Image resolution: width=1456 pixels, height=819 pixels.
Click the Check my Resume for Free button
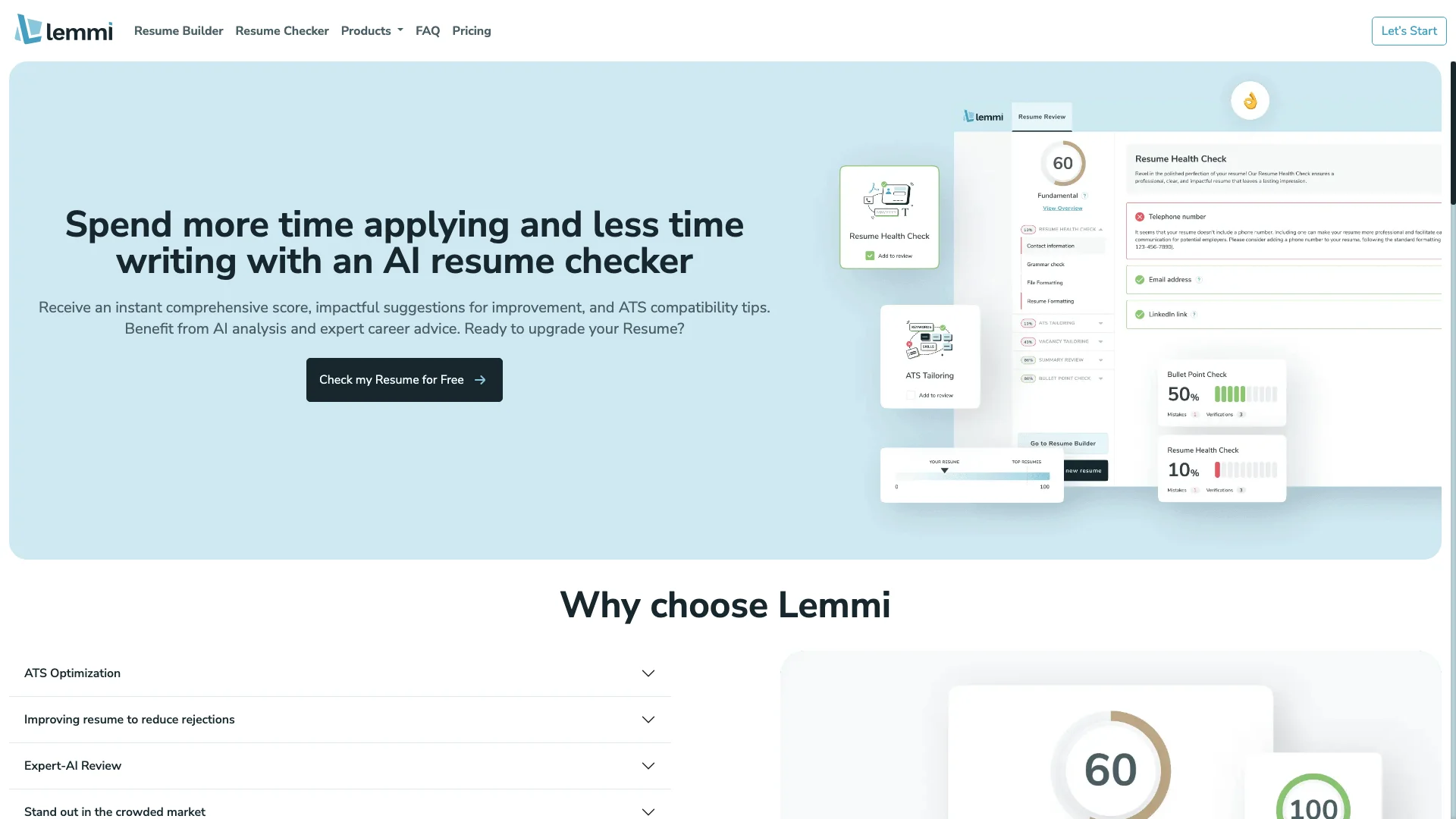(x=404, y=380)
